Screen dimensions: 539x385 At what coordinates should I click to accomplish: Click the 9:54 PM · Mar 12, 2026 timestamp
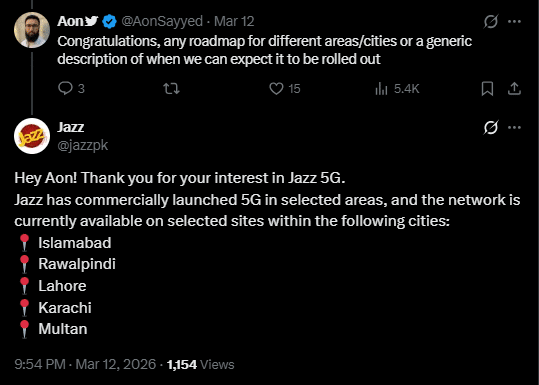(x=85, y=364)
